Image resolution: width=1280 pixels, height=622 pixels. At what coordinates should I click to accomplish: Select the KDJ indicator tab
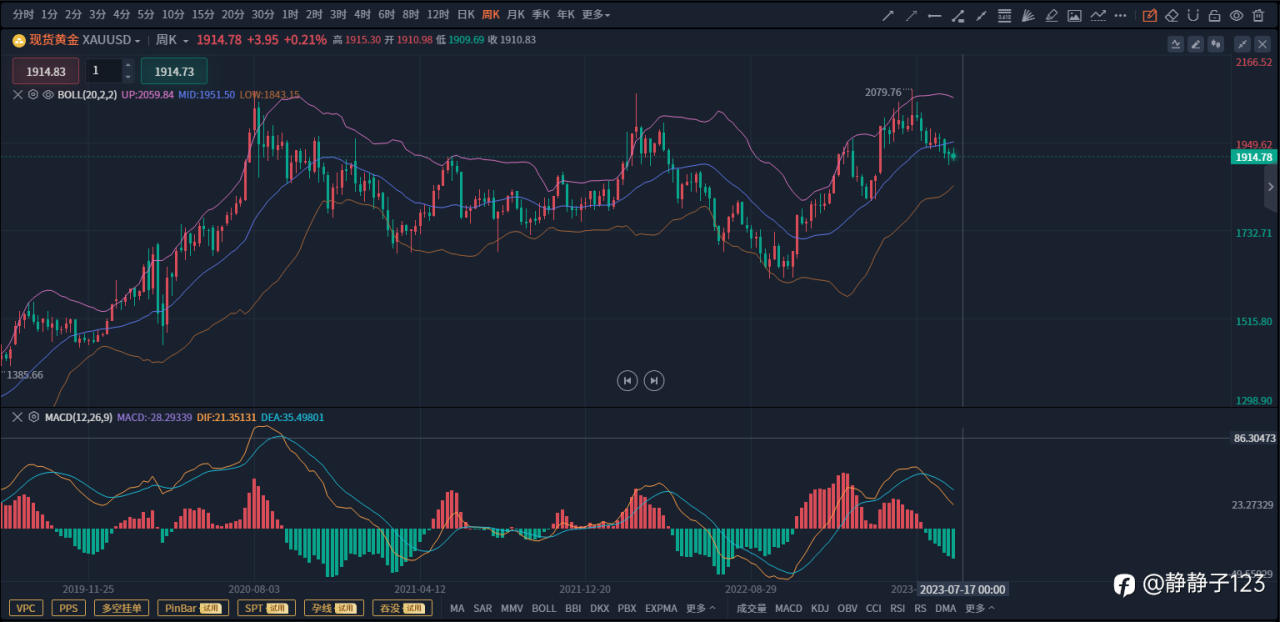click(x=820, y=608)
